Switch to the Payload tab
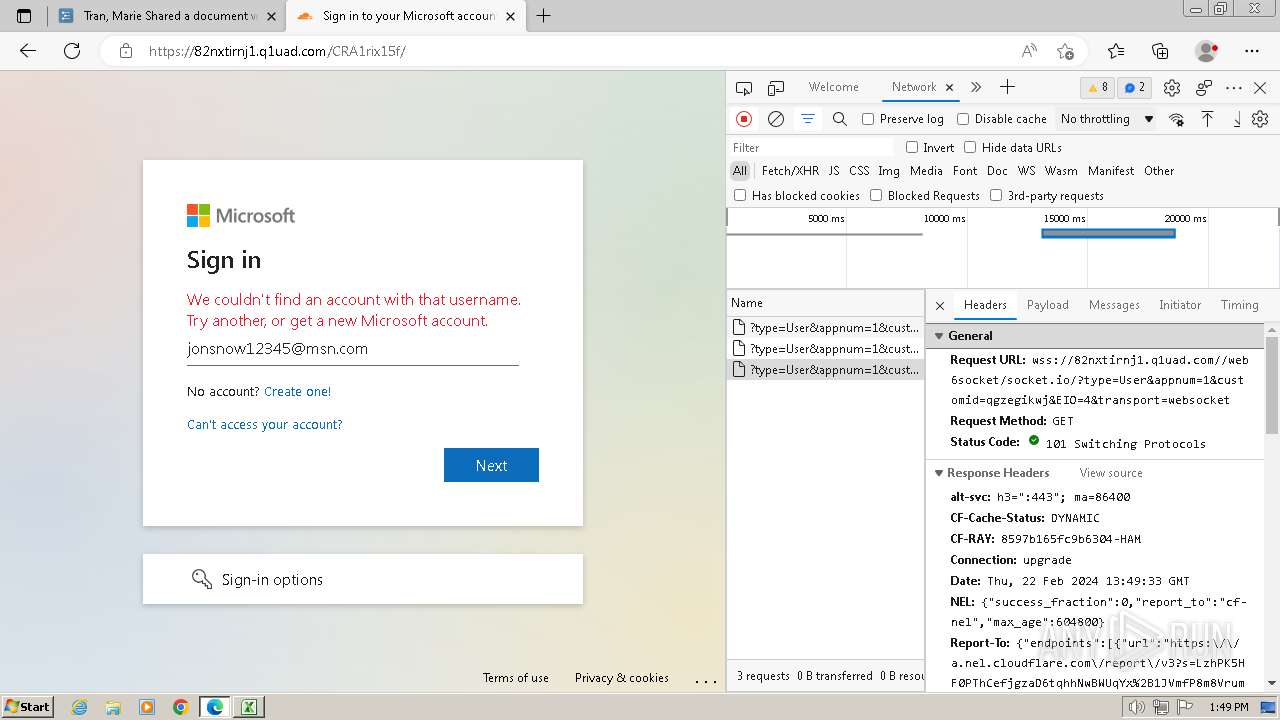Screen dimensions: 1280x720 point(1048,305)
